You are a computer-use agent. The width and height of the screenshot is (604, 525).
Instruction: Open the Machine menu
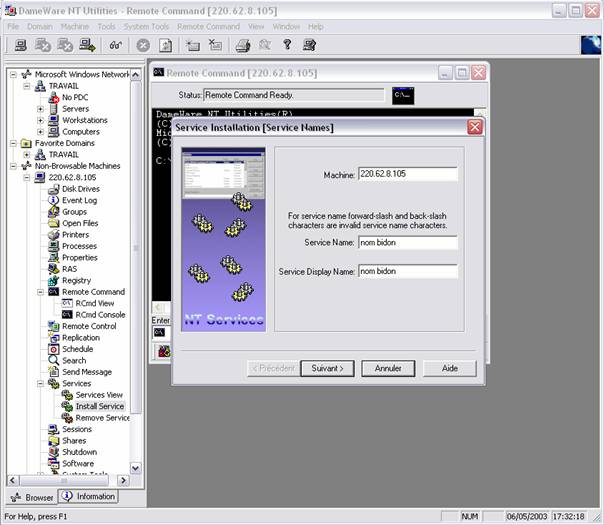[x=75, y=27]
